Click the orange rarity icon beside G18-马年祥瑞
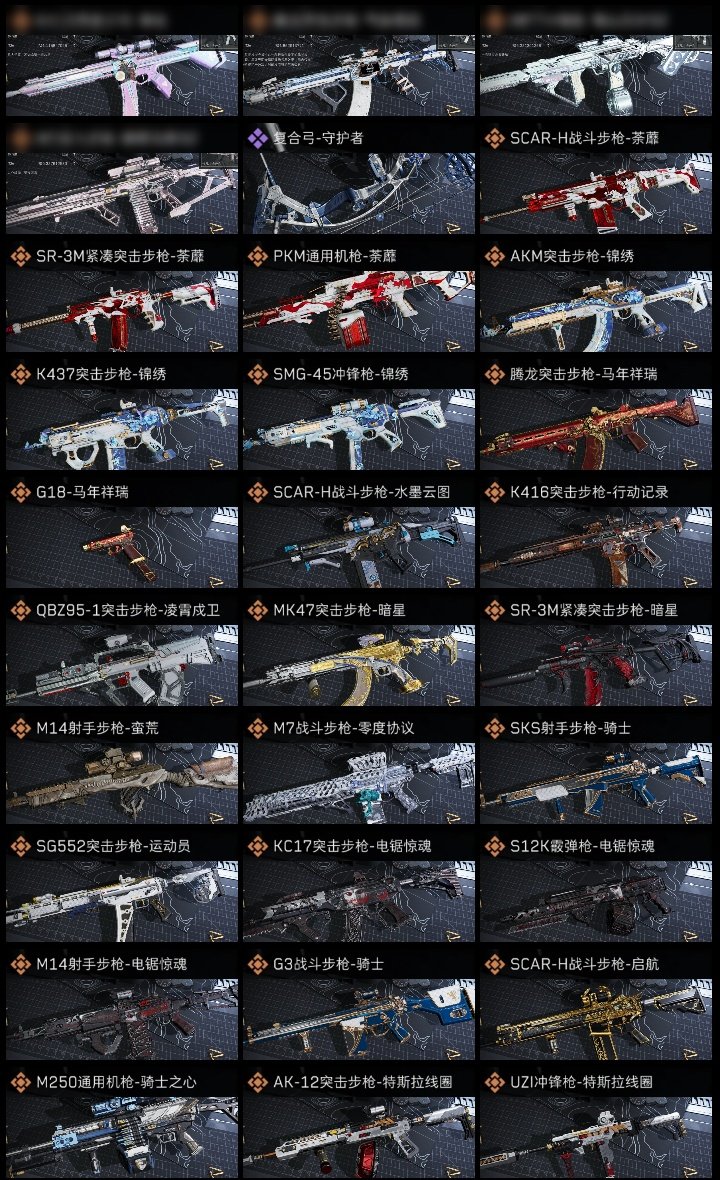 [21, 492]
